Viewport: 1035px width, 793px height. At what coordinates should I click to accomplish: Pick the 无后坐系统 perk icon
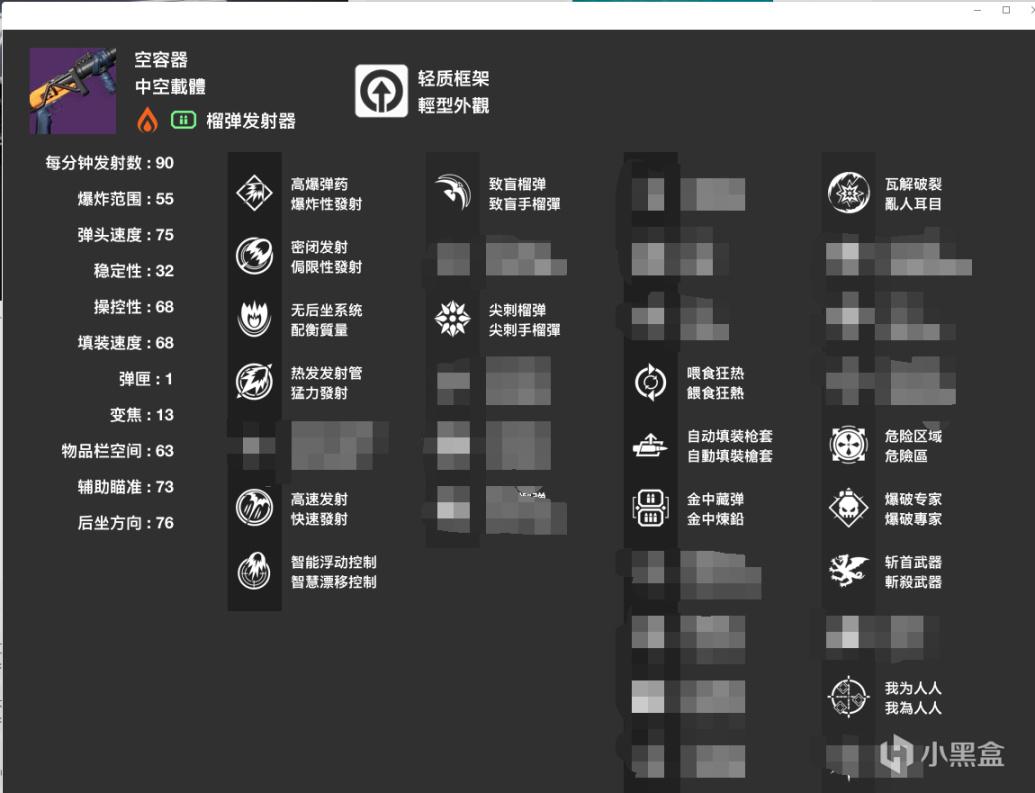254,319
